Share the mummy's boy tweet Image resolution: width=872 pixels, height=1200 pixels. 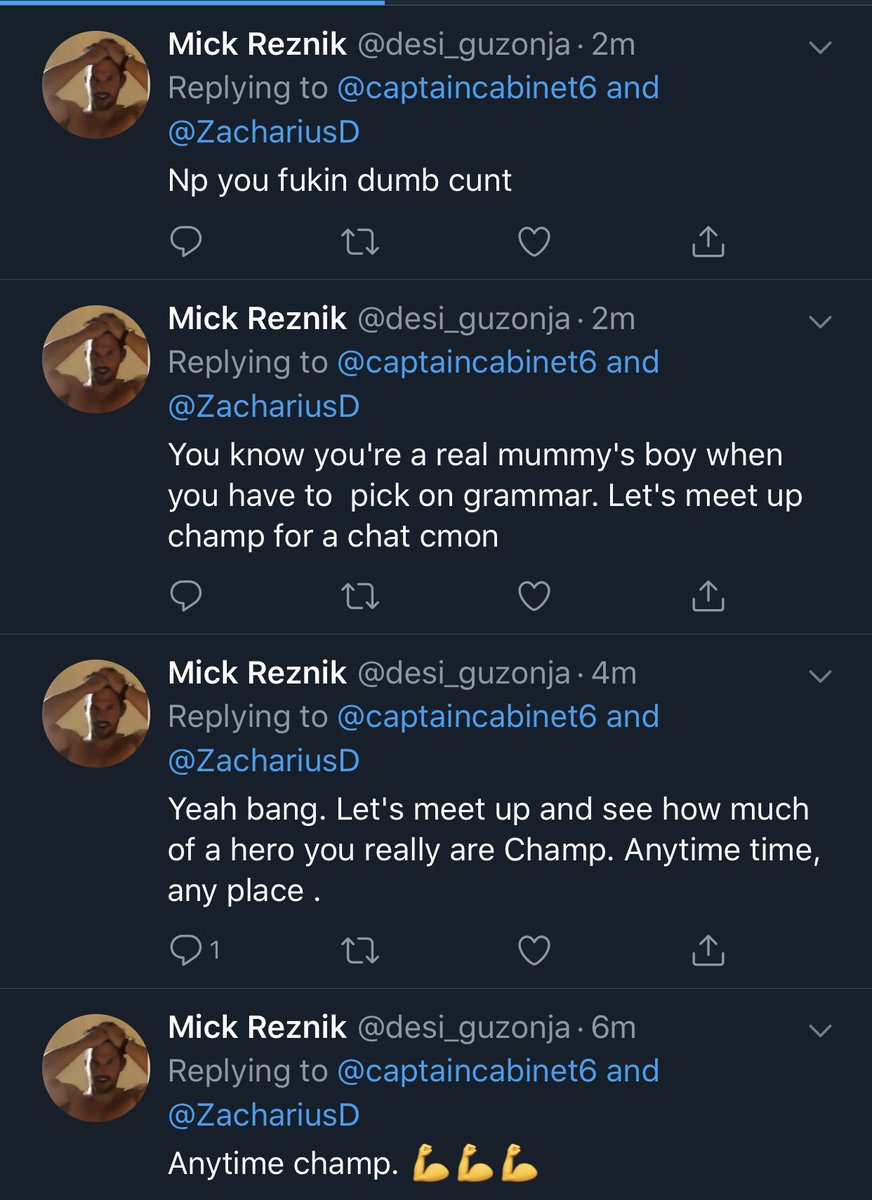pos(708,596)
